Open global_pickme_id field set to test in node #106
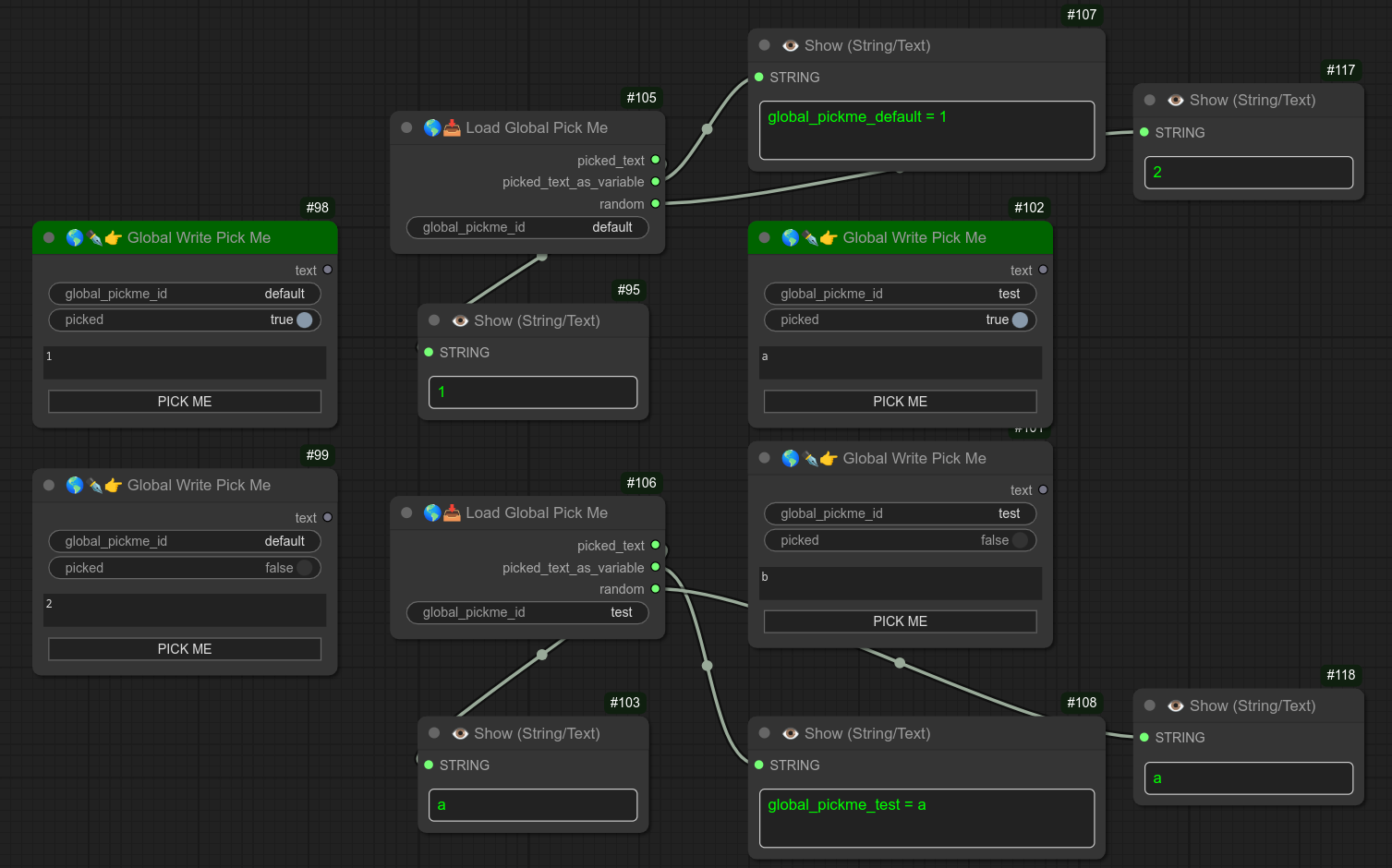1392x868 pixels. [x=527, y=612]
